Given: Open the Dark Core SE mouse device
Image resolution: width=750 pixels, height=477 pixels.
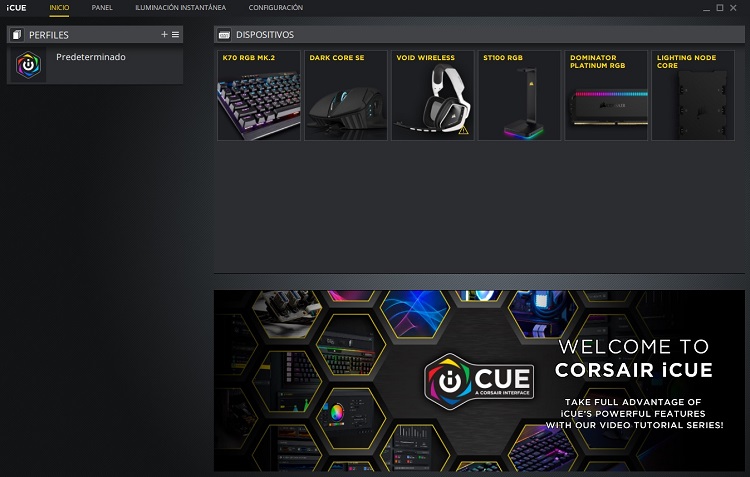Looking at the screenshot, I should 346,95.
